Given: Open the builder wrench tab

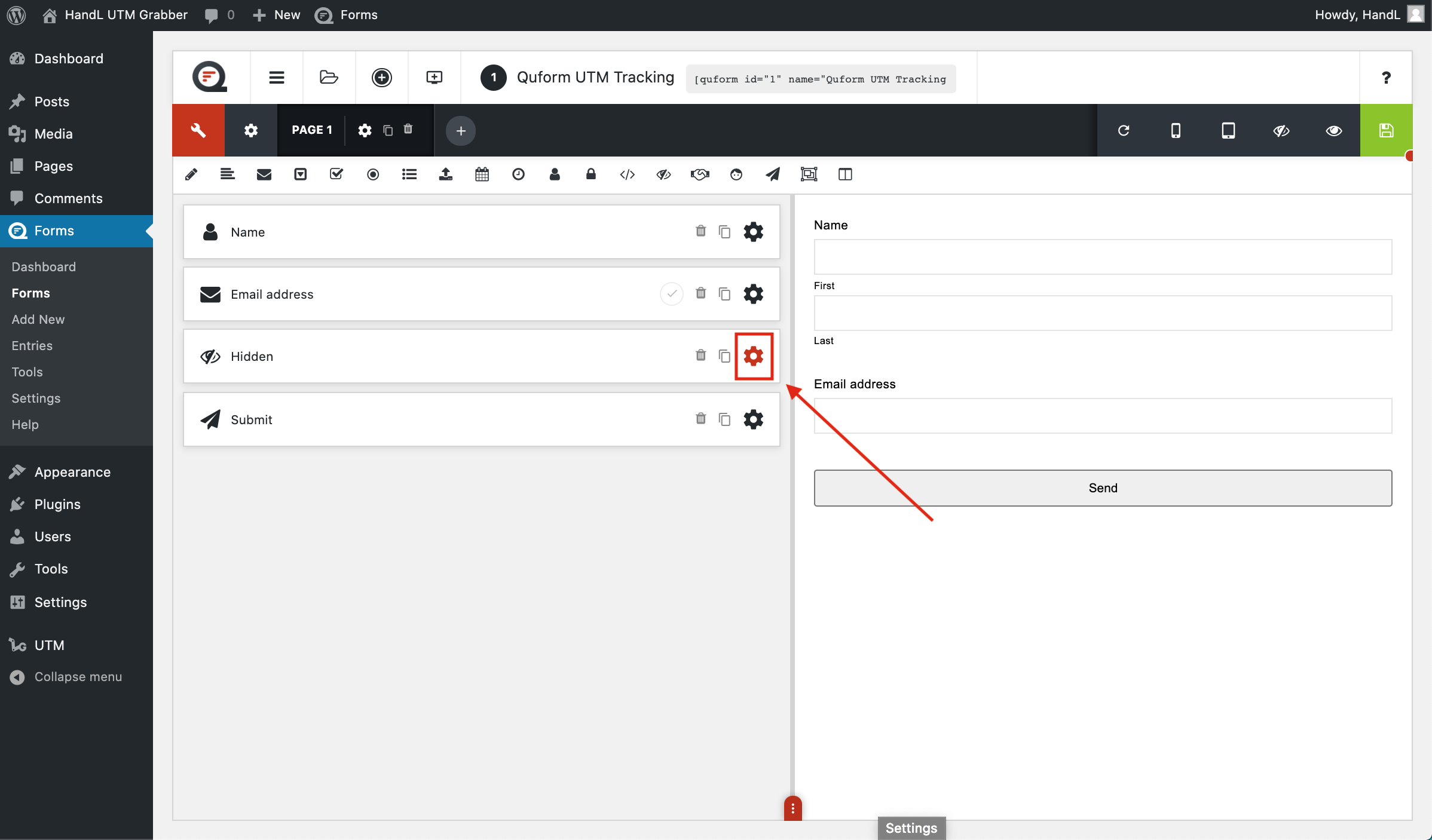Looking at the screenshot, I should click(198, 130).
